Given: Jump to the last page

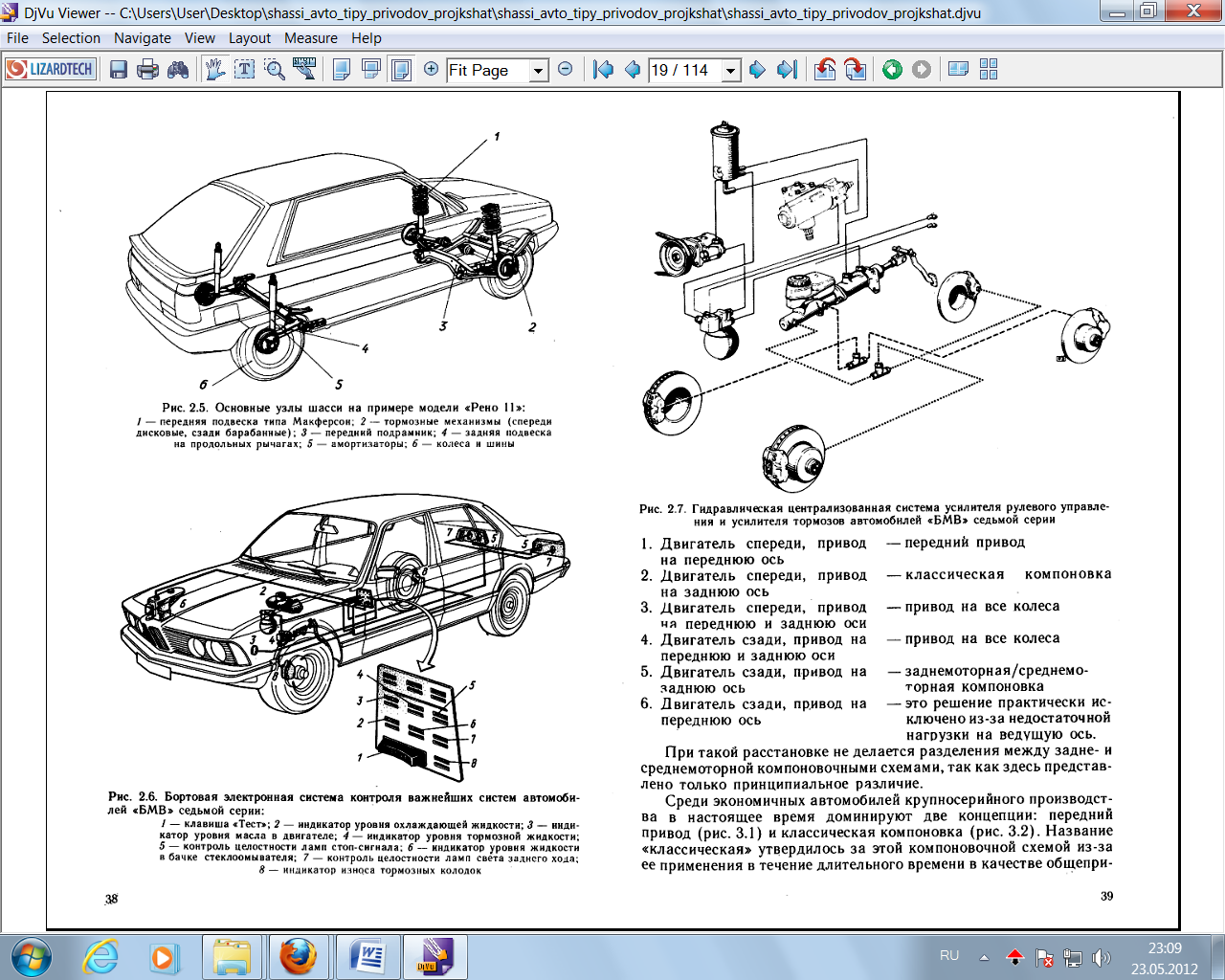Looking at the screenshot, I should tap(787, 69).
